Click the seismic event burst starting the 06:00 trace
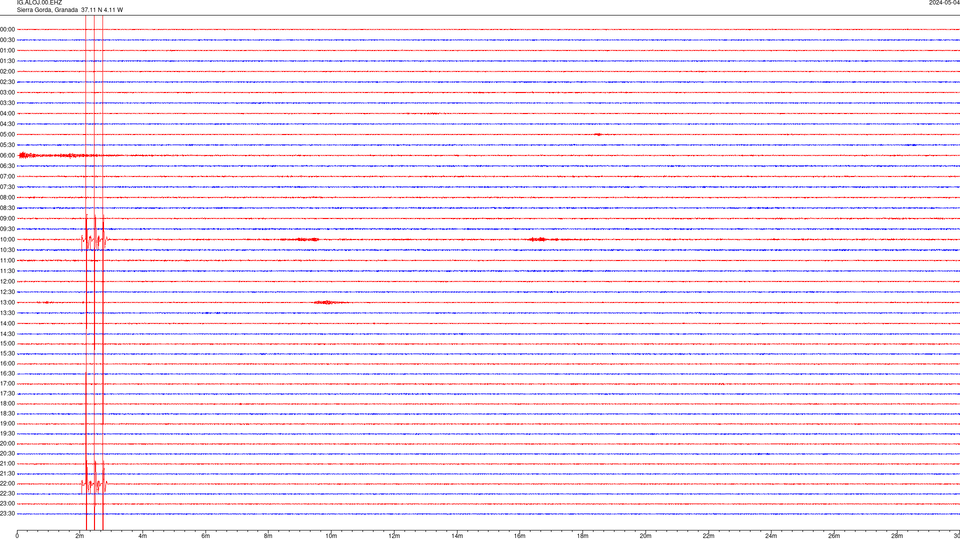 pyautogui.click(x=28, y=156)
